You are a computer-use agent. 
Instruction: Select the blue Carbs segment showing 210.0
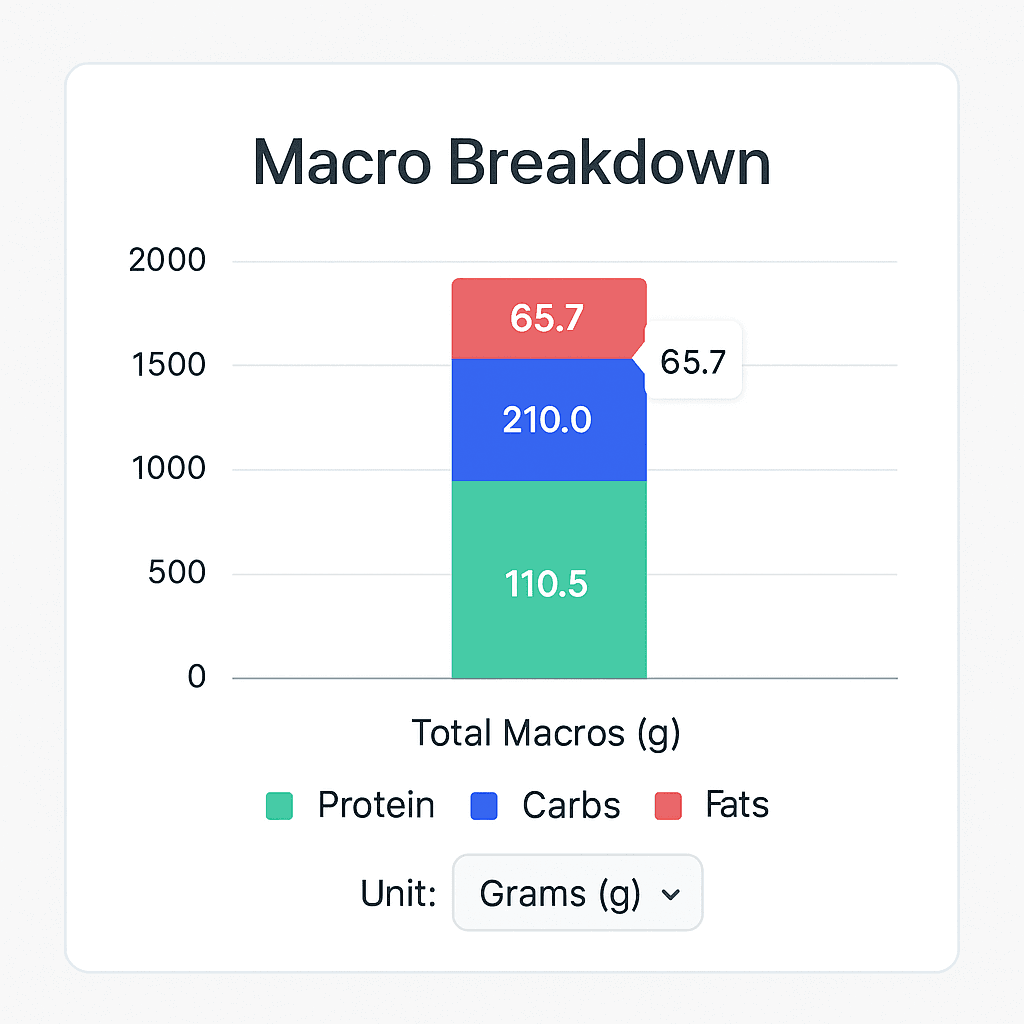[x=548, y=420]
